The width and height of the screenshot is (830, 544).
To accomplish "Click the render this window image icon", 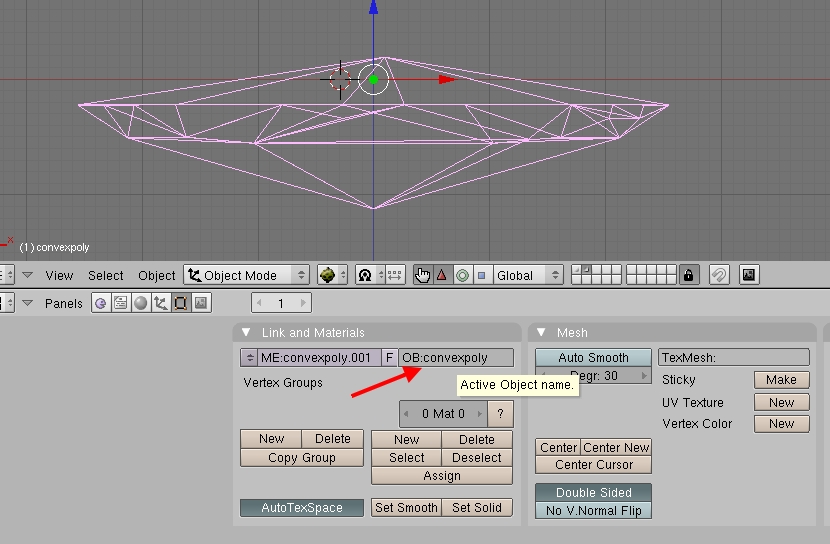I will [749, 275].
